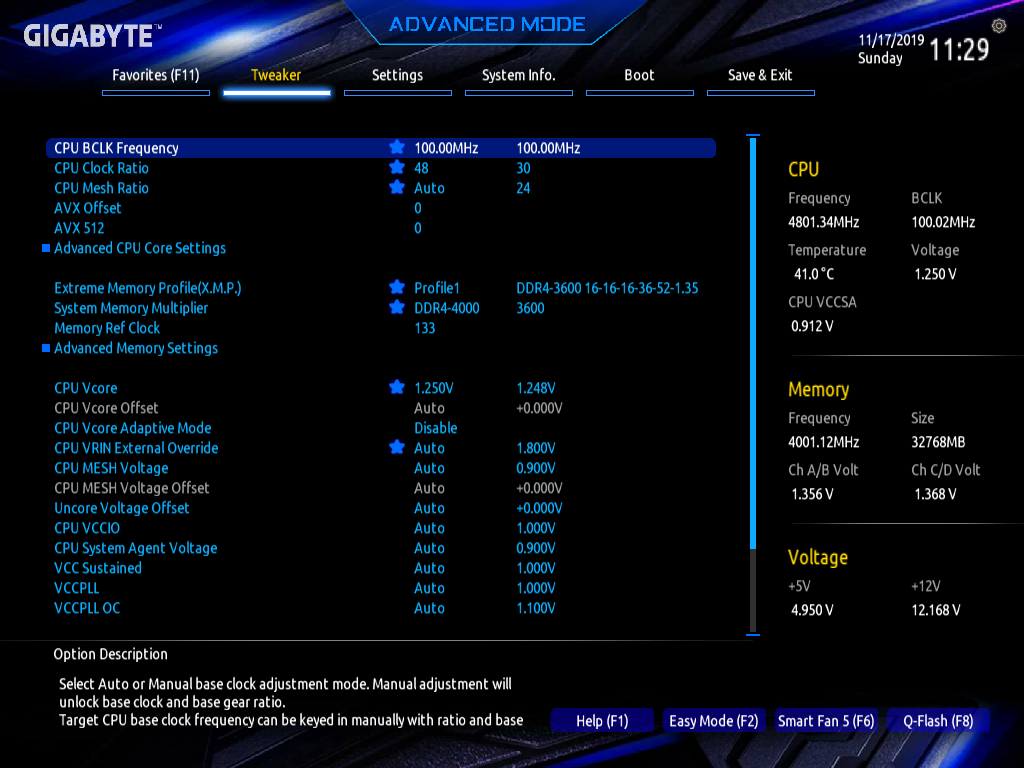Select CPU VRIN External Override Auto value

(x=429, y=448)
